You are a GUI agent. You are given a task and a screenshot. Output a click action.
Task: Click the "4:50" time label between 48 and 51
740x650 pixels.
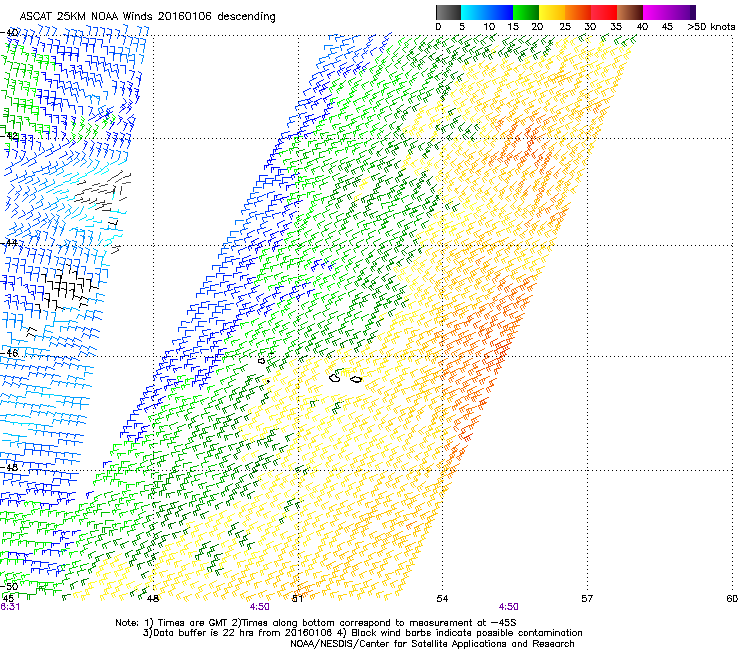[260, 607]
